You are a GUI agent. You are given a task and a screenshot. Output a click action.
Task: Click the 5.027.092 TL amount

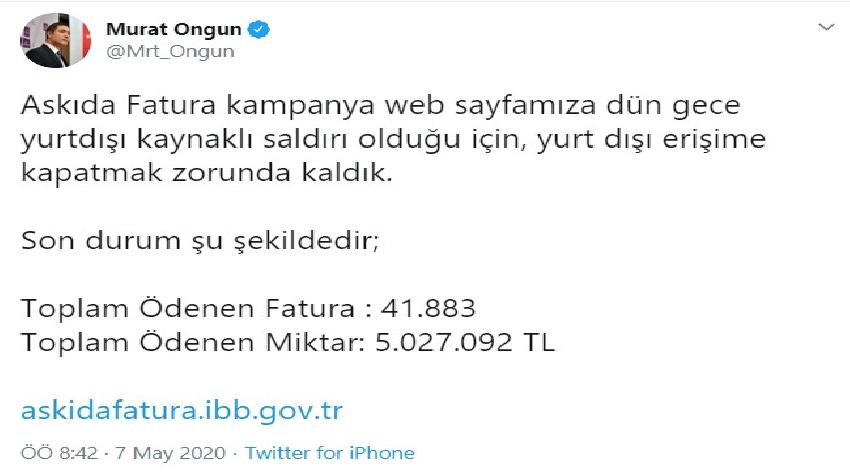pos(465,343)
